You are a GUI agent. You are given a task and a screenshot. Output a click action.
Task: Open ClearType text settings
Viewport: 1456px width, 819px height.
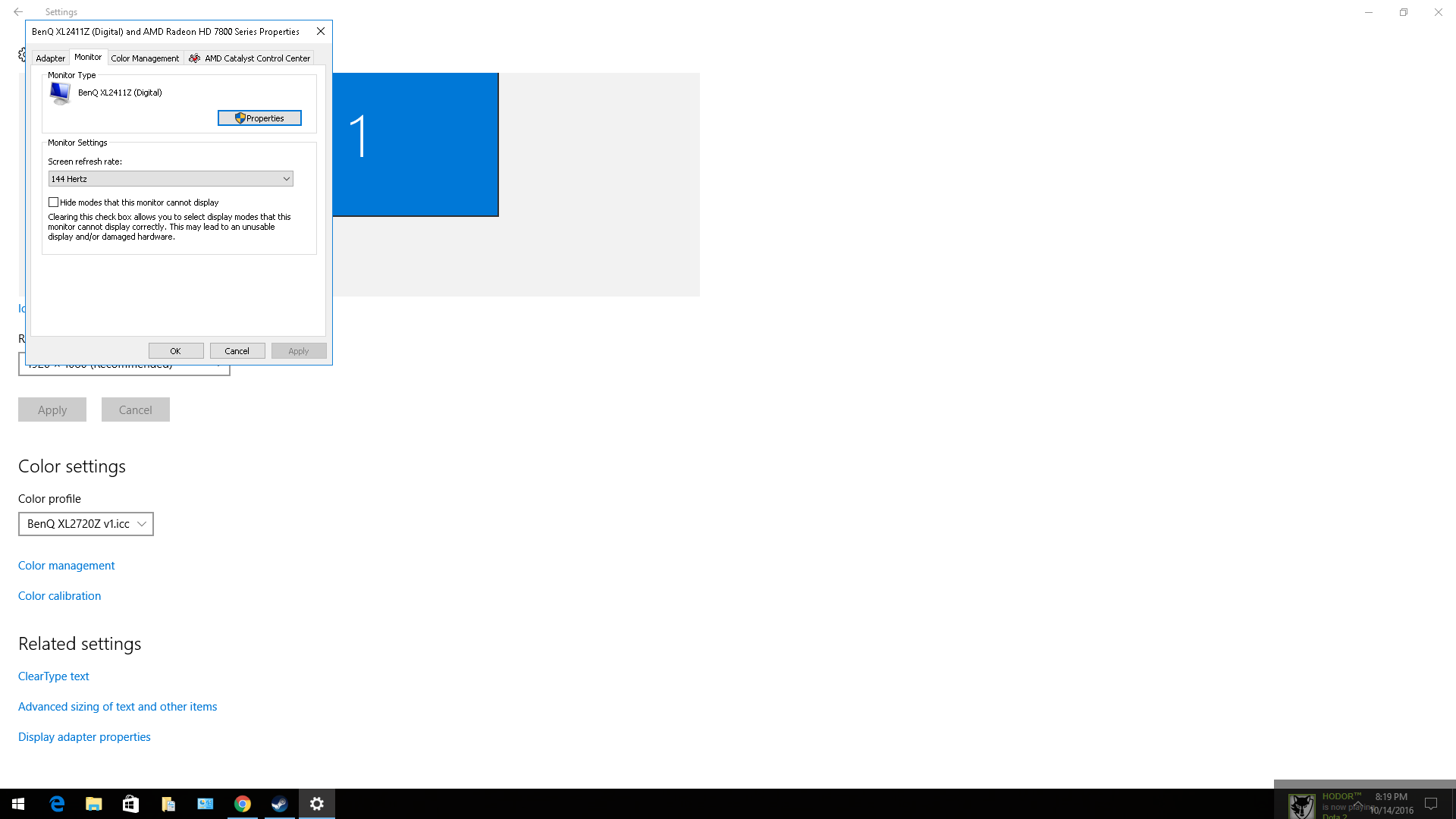pos(53,676)
